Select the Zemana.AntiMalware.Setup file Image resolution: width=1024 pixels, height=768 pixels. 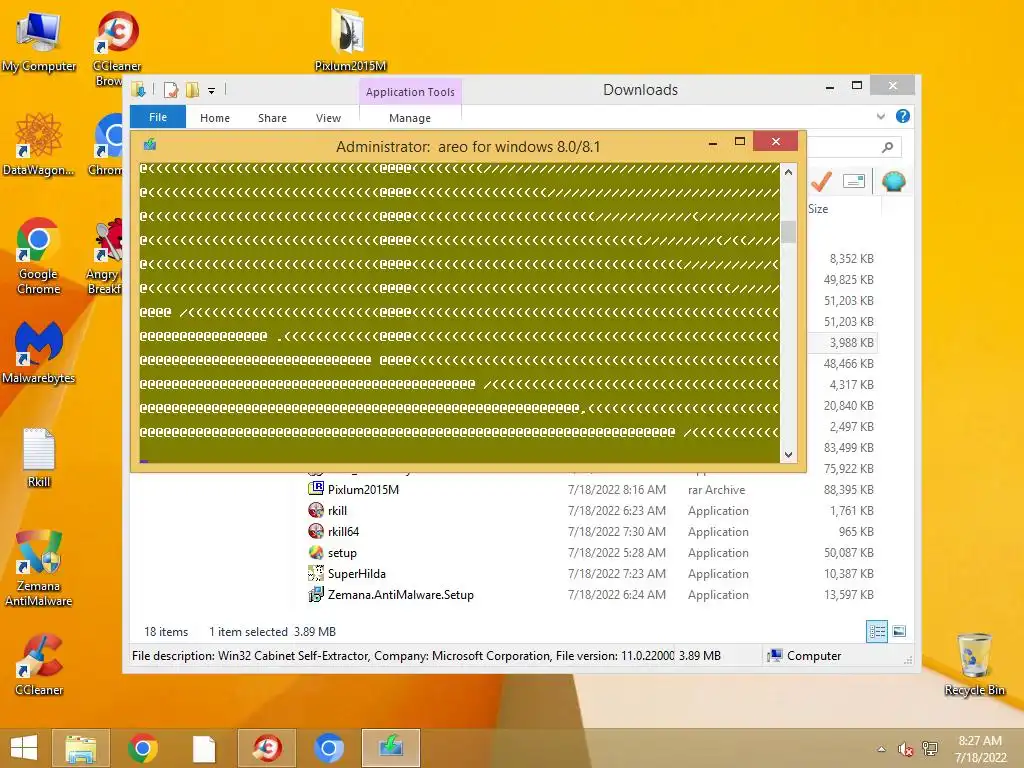(x=400, y=594)
